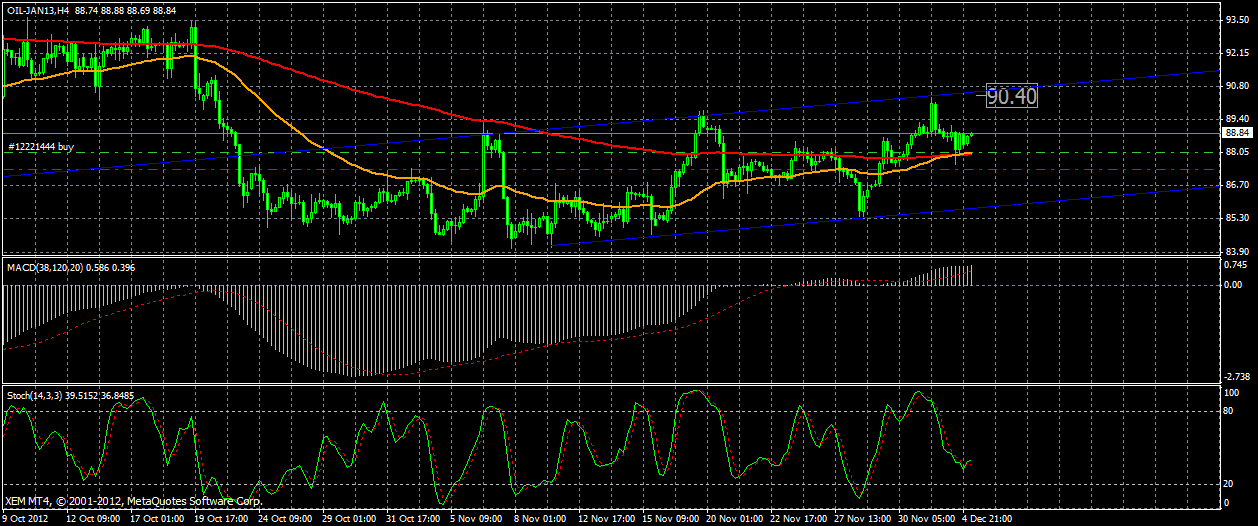Click the '24 Oct 09:00' time axis label

[285, 518]
